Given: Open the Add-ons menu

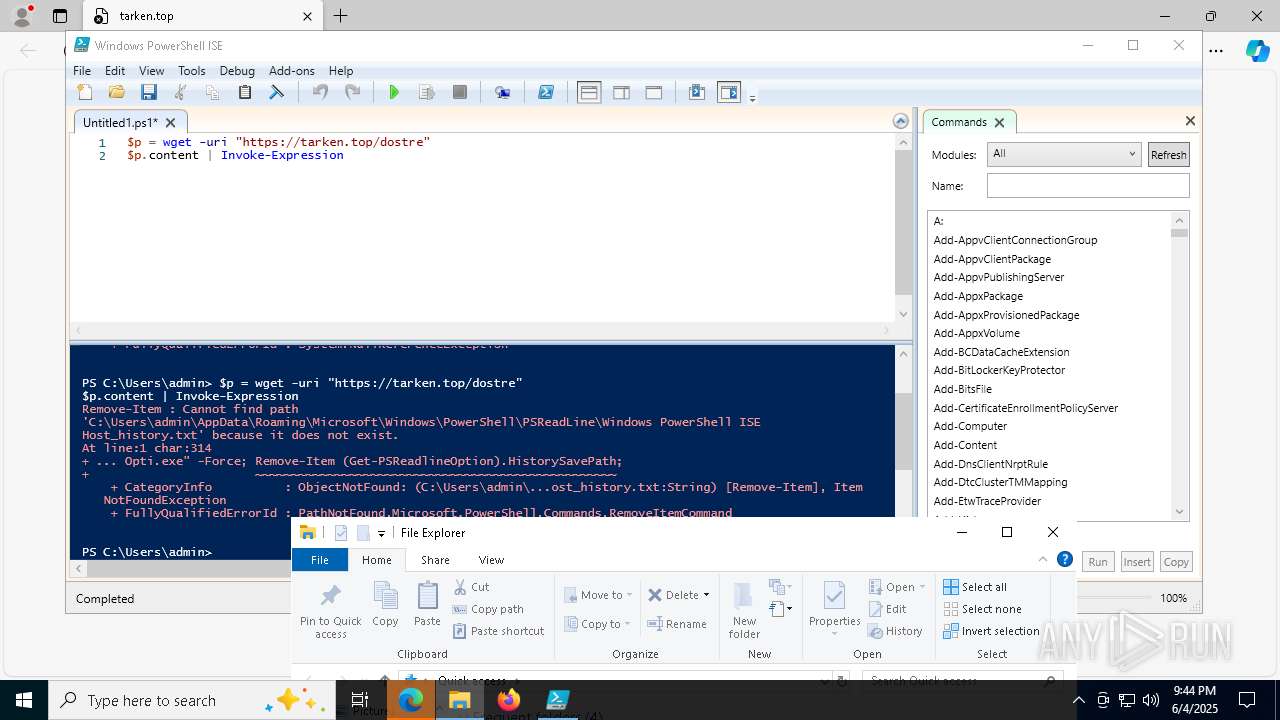Looking at the screenshot, I should coord(292,71).
